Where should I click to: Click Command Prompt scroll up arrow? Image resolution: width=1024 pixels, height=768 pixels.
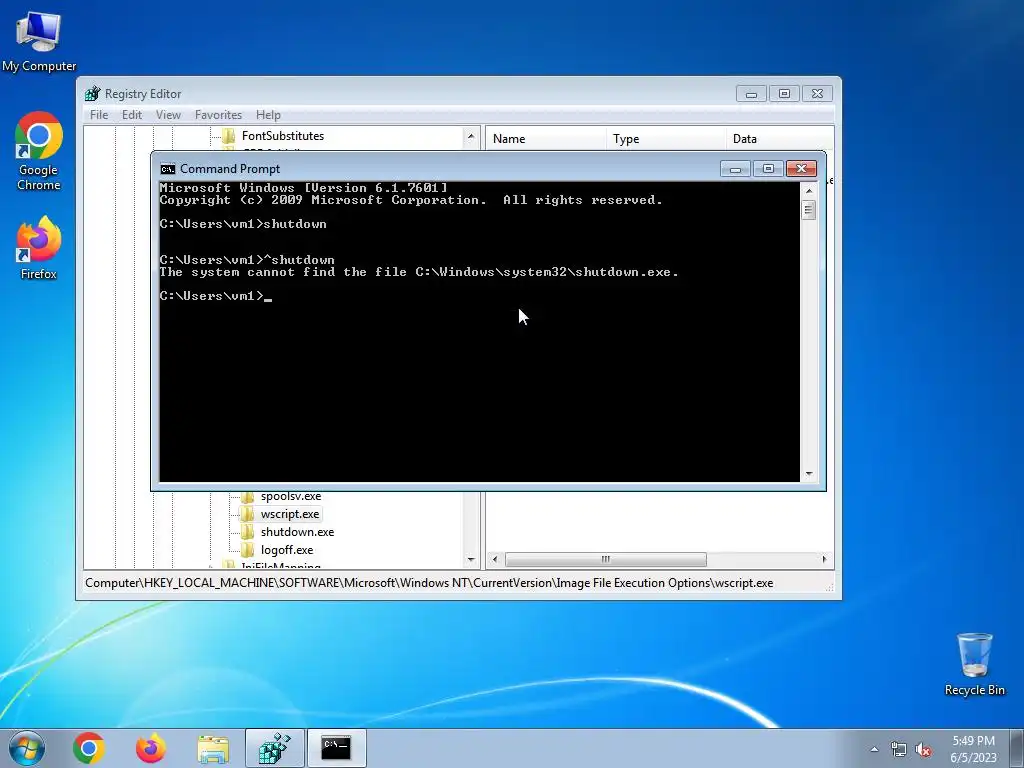[x=809, y=191]
